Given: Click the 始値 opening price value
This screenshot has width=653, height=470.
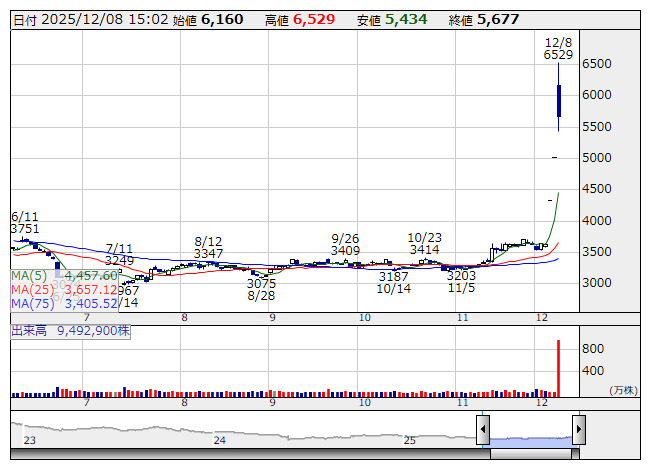Looking at the screenshot, I should tap(221, 19).
